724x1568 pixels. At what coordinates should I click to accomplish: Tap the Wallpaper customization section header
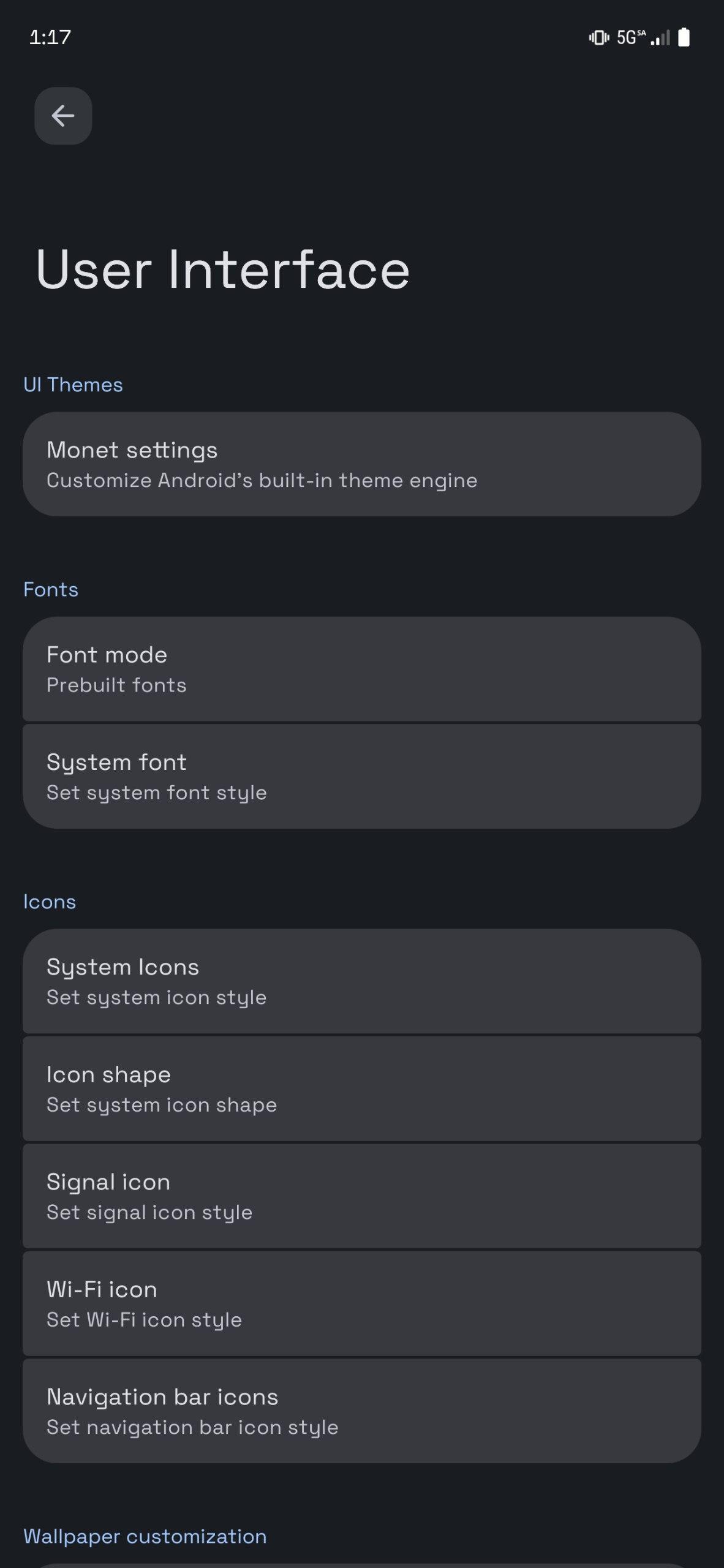pyautogui.click(x=145, y=1536)
